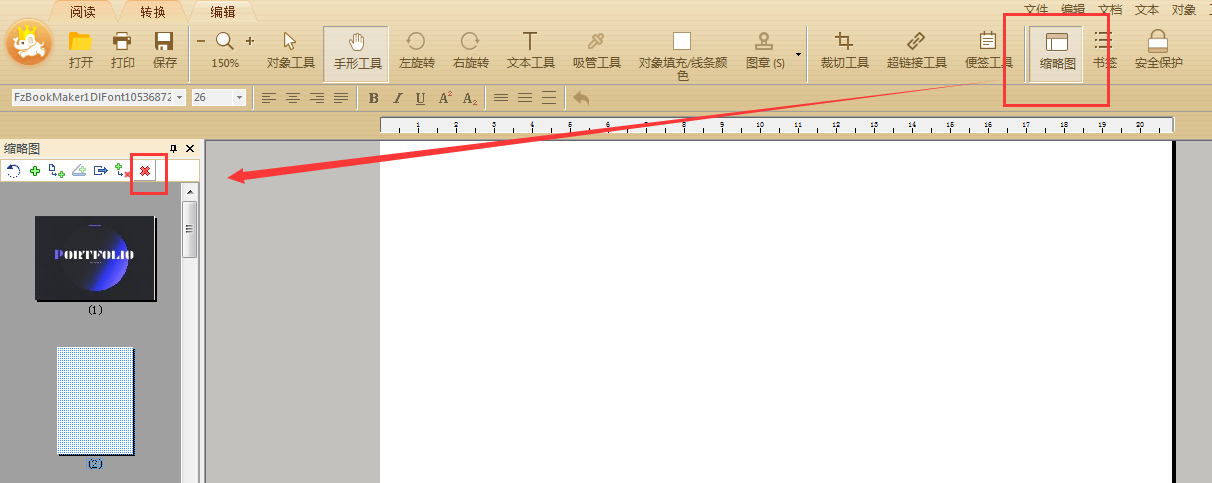
Task: Click green plus add page icon
Action: 35,171
